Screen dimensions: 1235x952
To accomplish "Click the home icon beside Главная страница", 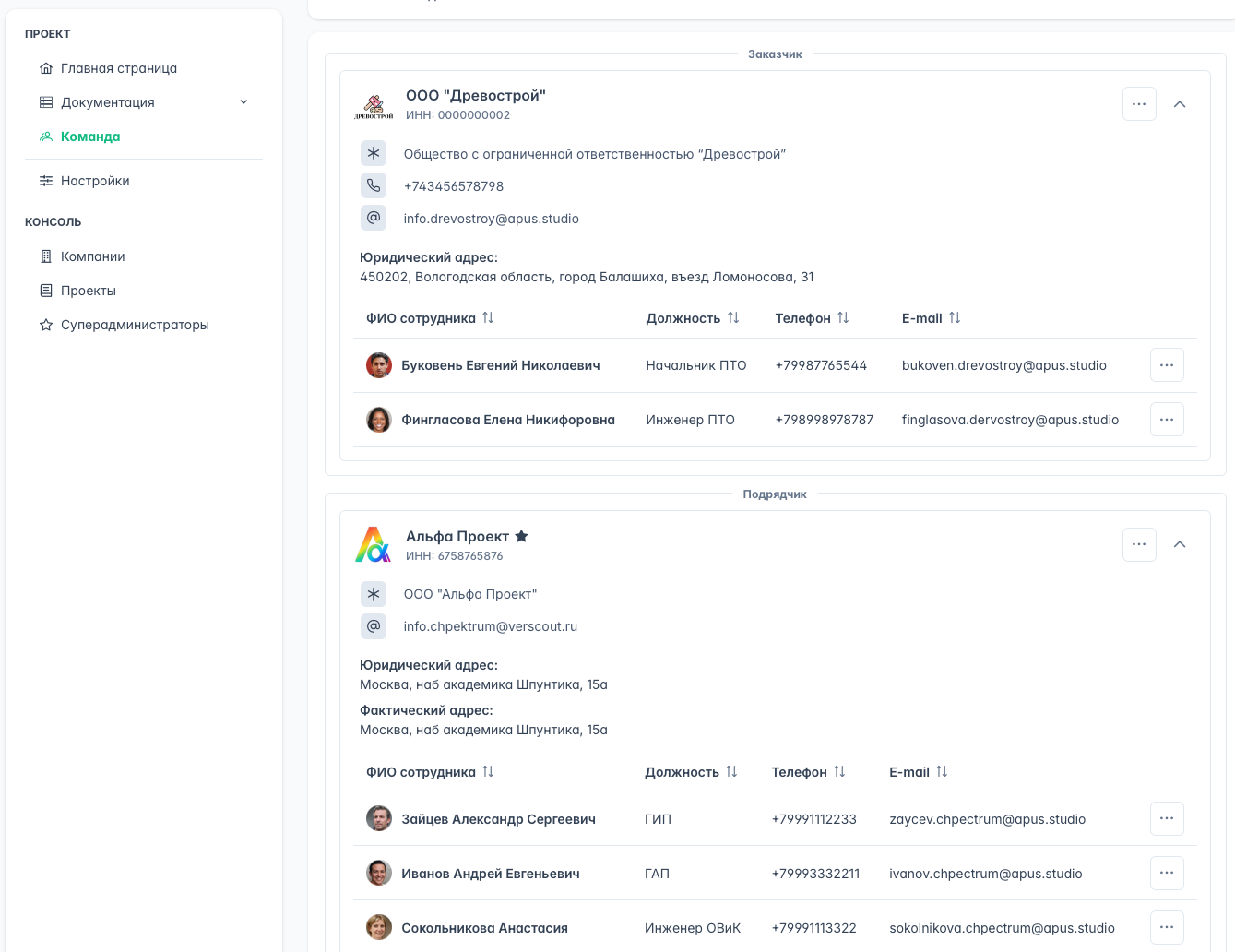I will tap(46, 68).
